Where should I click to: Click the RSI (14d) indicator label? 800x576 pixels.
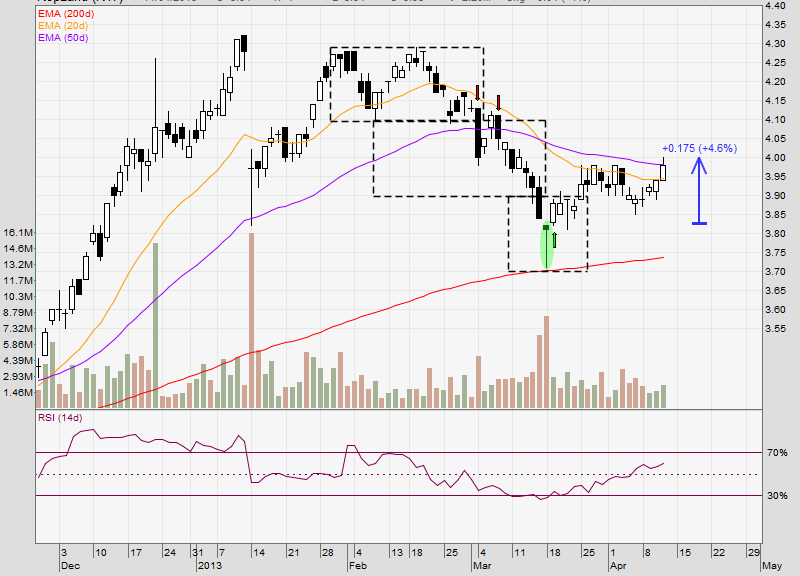click(x=60, y=417)
